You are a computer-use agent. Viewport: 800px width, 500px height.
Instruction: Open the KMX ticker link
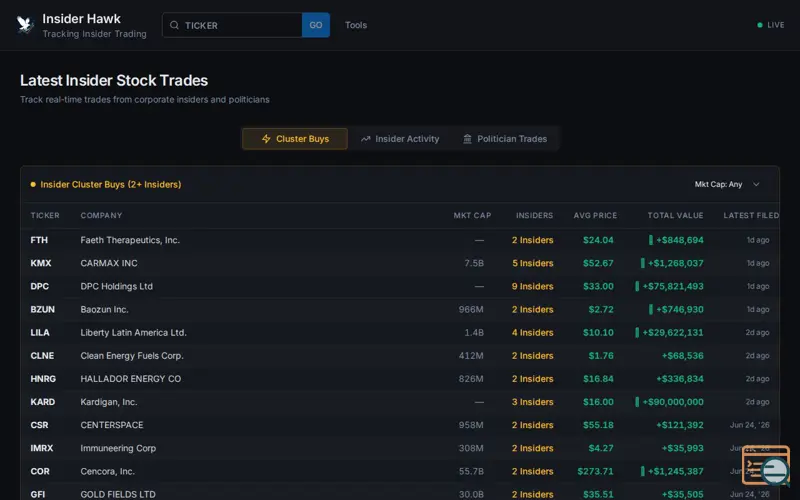coord(41,263)
